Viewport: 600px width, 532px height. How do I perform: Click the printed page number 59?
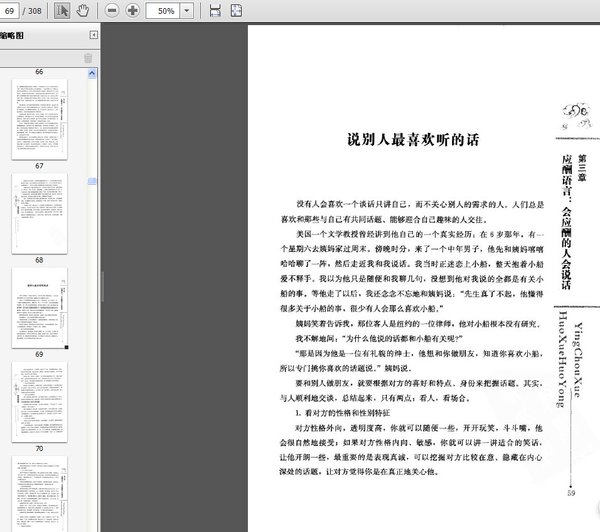pyautogui.click(x=571, y=493)
